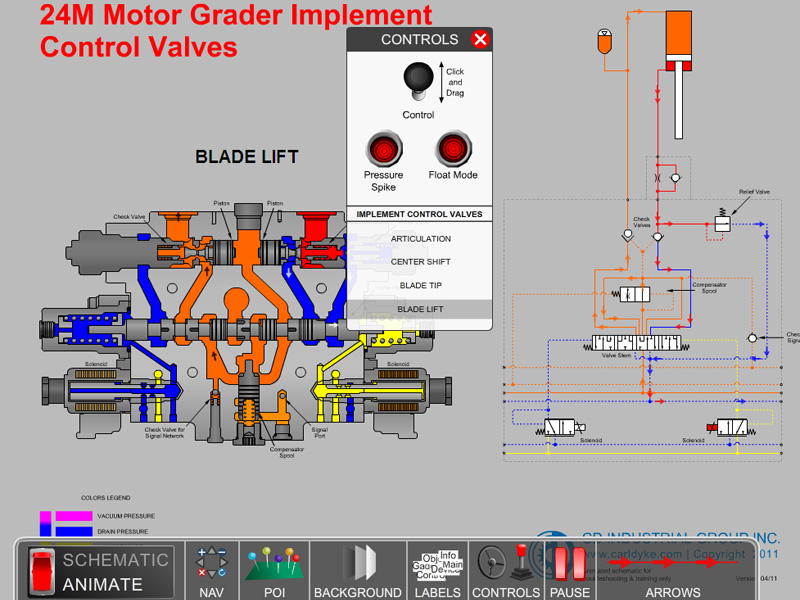800x600 pixels.
Task: Click 'Compensator Spool' label below the cutaway
Action: coord(287,453)
